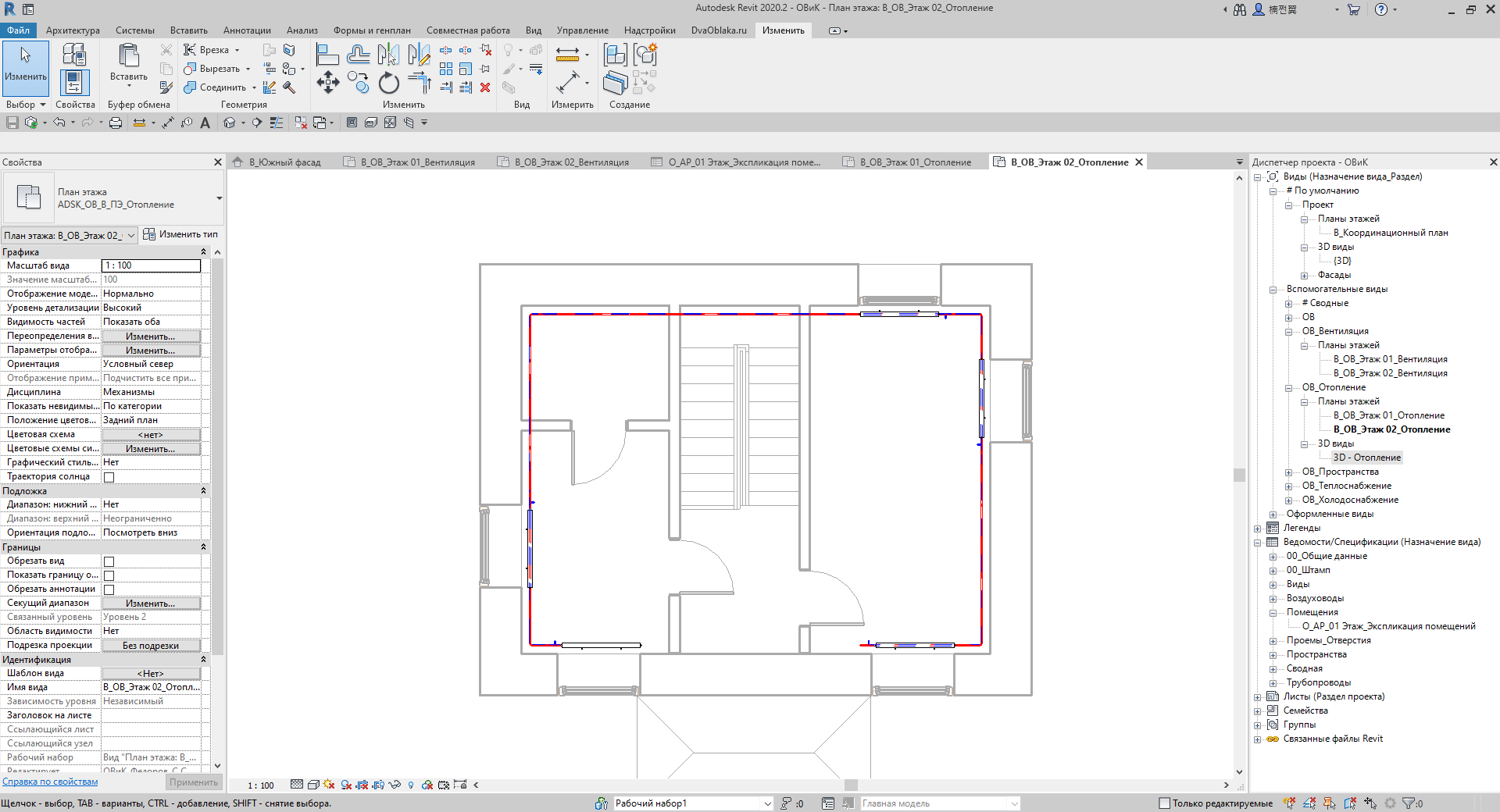Click the Scale tool icon
Screen dimensions: 1500x812
[x=466, y=69]
